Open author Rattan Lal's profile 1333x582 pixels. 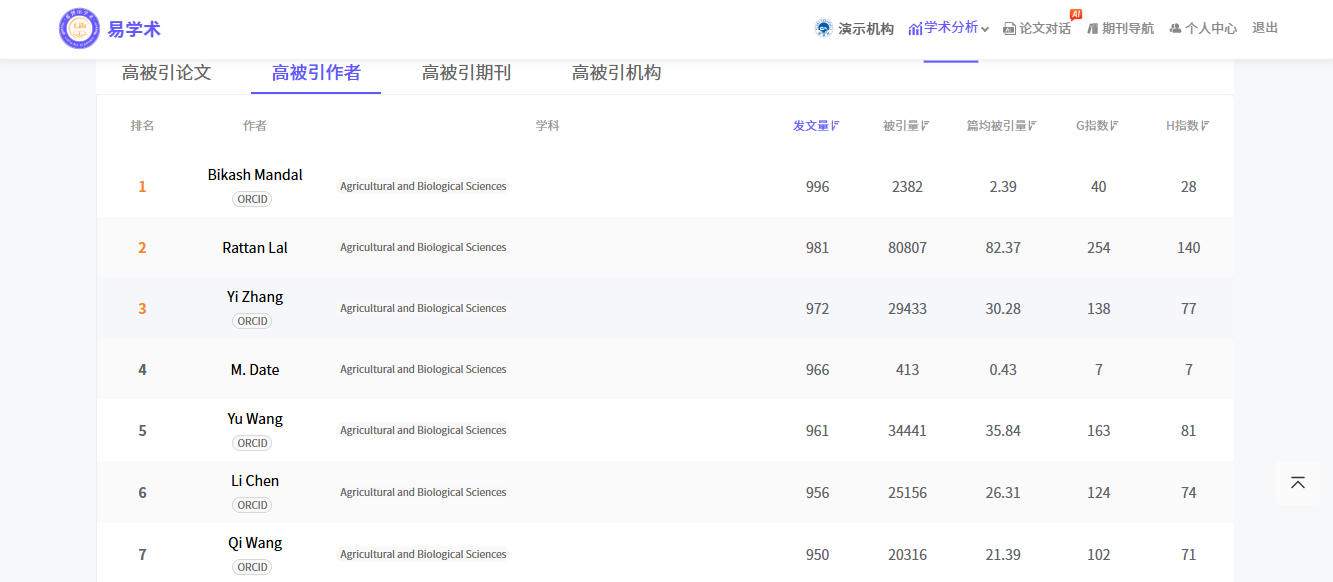click(255, 248)
